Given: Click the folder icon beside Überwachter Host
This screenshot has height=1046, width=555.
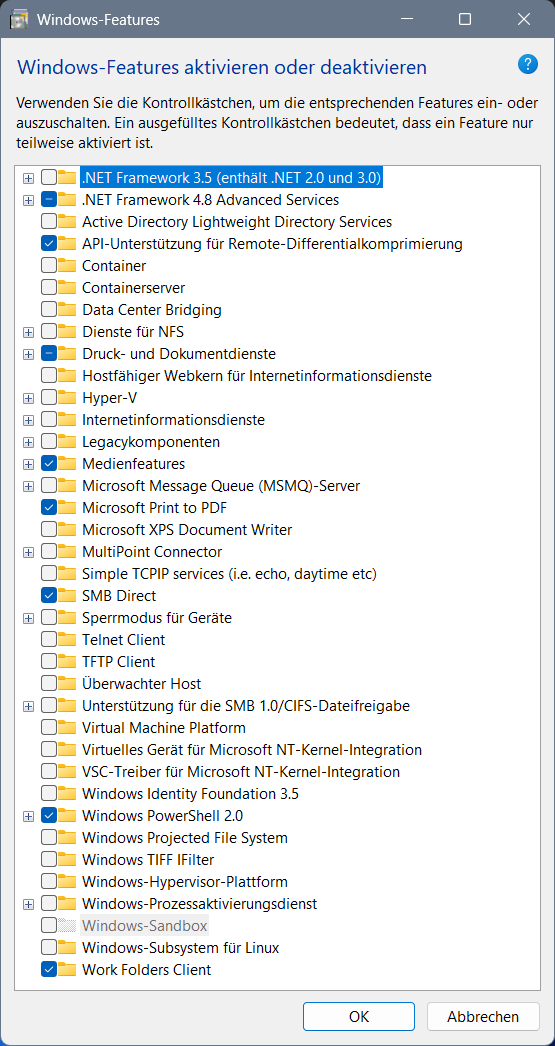Looking at the screenshot, I should point(67,684).
